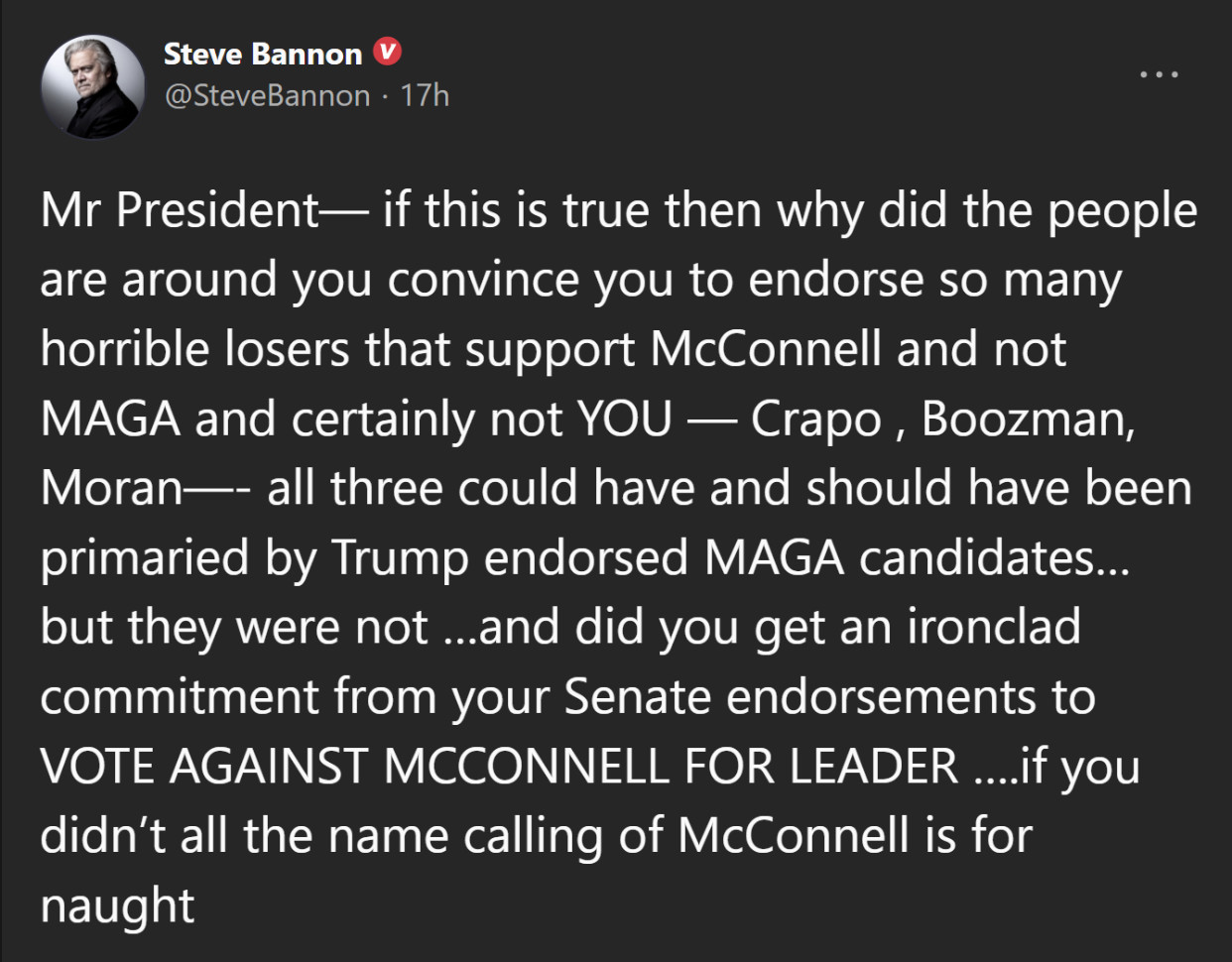Image resolution: width=1232 pixels, height=962 pixels.
Task: Click the capitalized word "YOU" in the post
Action: point(625,419)
